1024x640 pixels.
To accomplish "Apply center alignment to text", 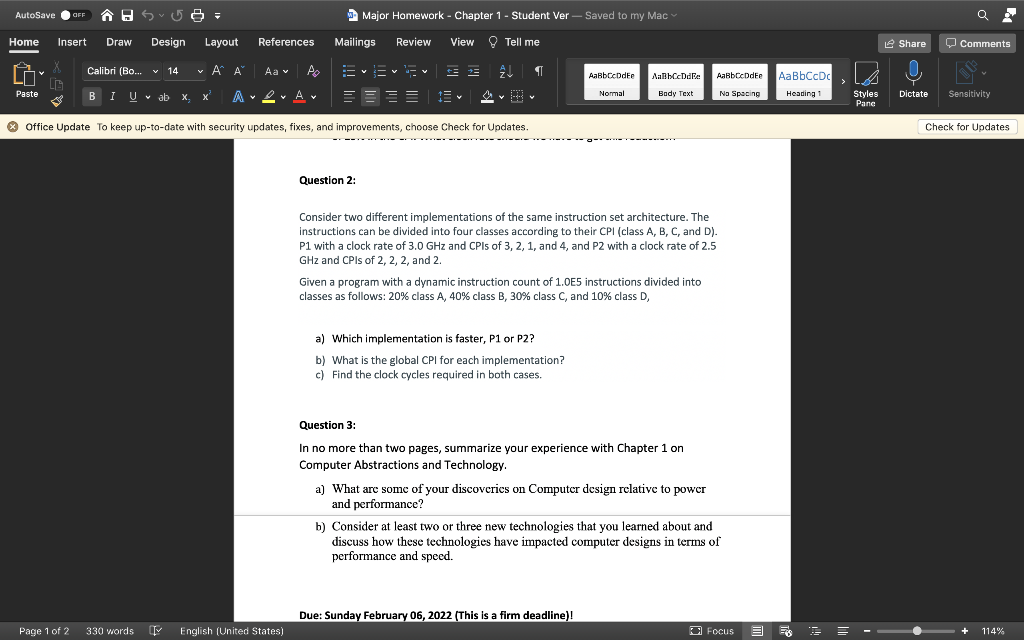I will point(369,95).
